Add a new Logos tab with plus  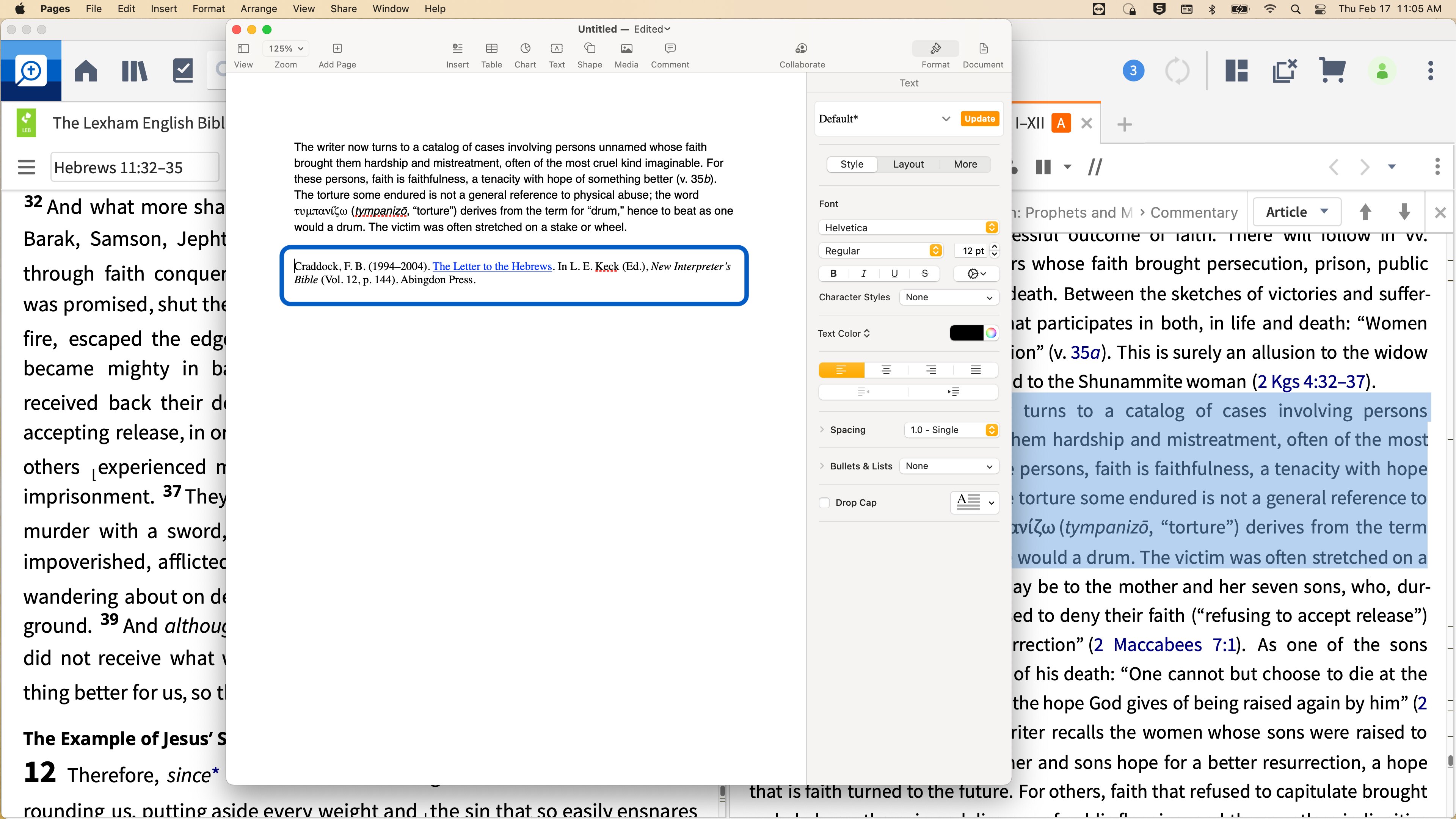(1124, 124)
